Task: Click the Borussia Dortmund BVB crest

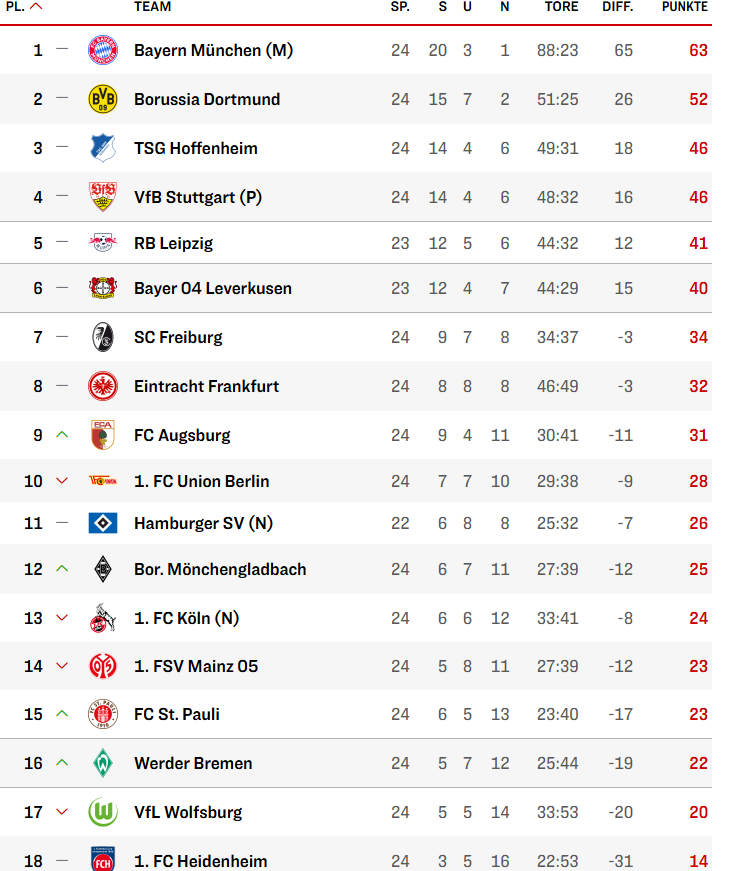Action: tap(103, 99)
